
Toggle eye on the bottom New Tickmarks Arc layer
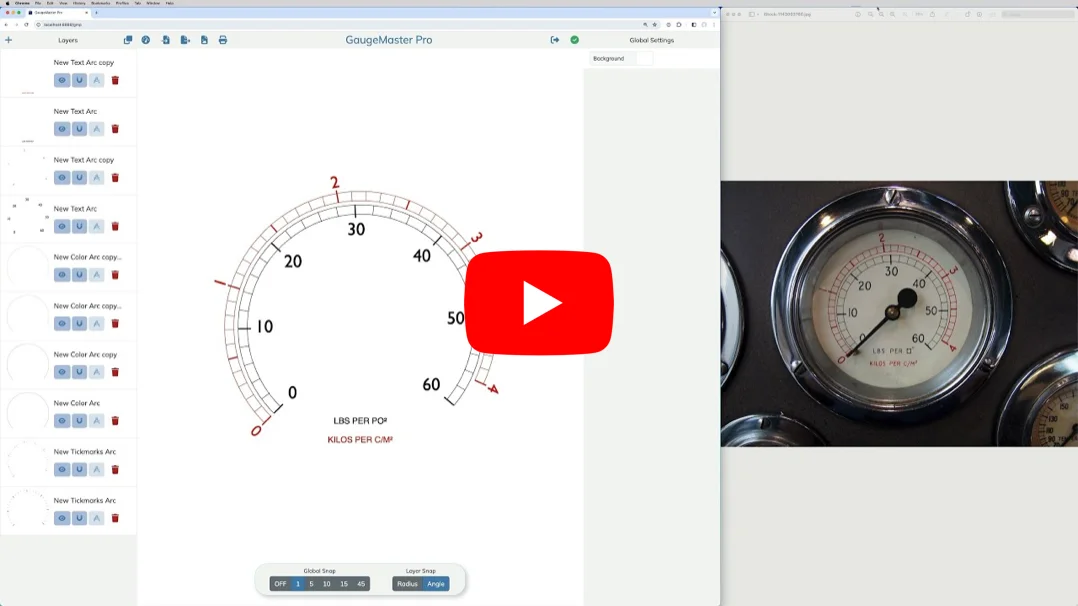pyautogui.click(x=62, y=518)
